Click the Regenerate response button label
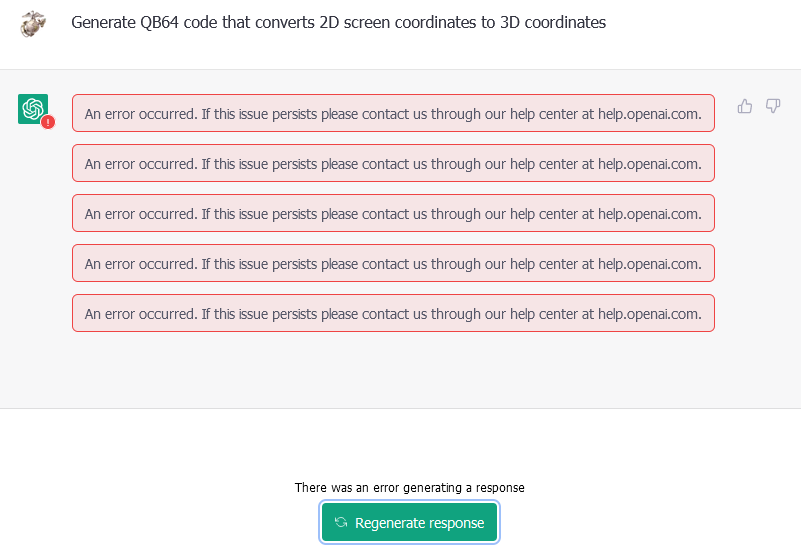This screenshot has height=552, width=801. pyautogui.click(x=419, y=523)
